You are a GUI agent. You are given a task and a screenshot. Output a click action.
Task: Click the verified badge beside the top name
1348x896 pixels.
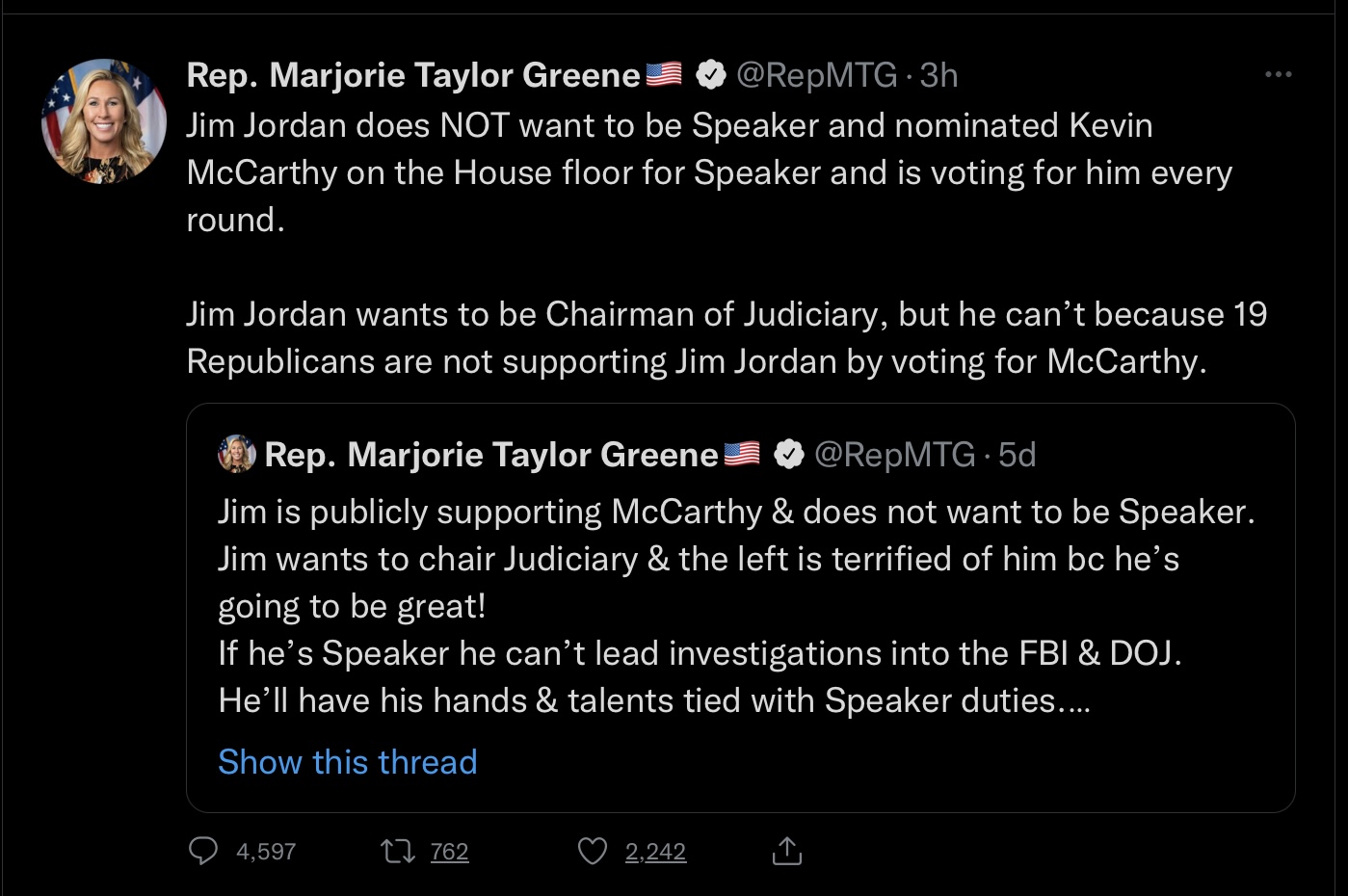click(710, 74)
